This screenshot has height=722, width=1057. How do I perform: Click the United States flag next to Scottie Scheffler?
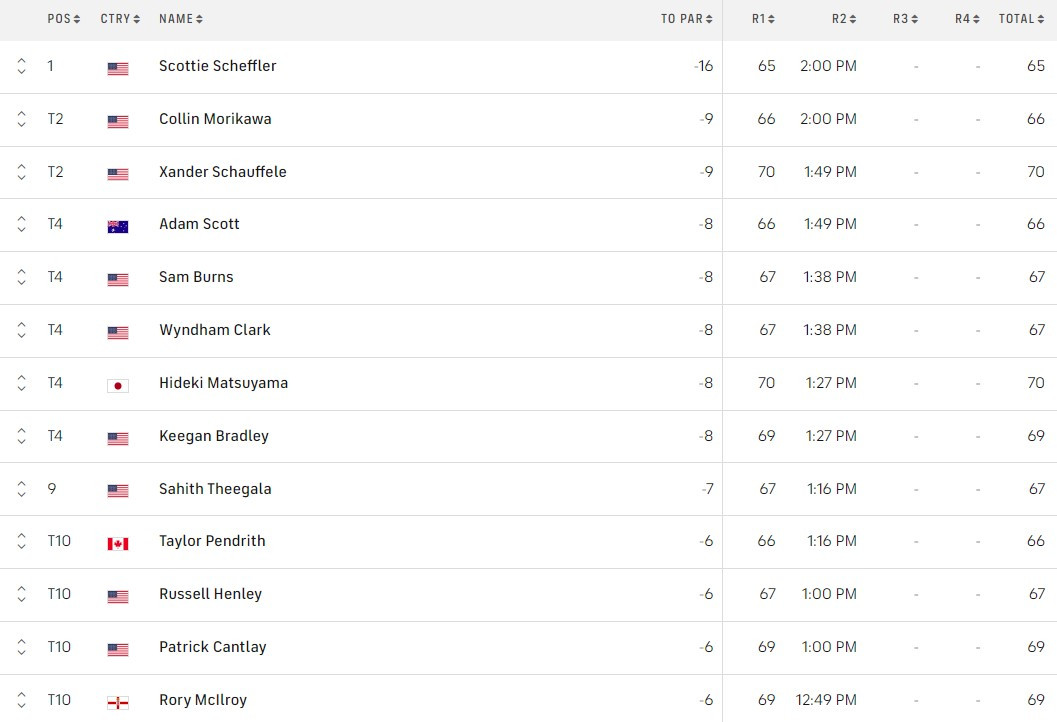tap(117, 67)
